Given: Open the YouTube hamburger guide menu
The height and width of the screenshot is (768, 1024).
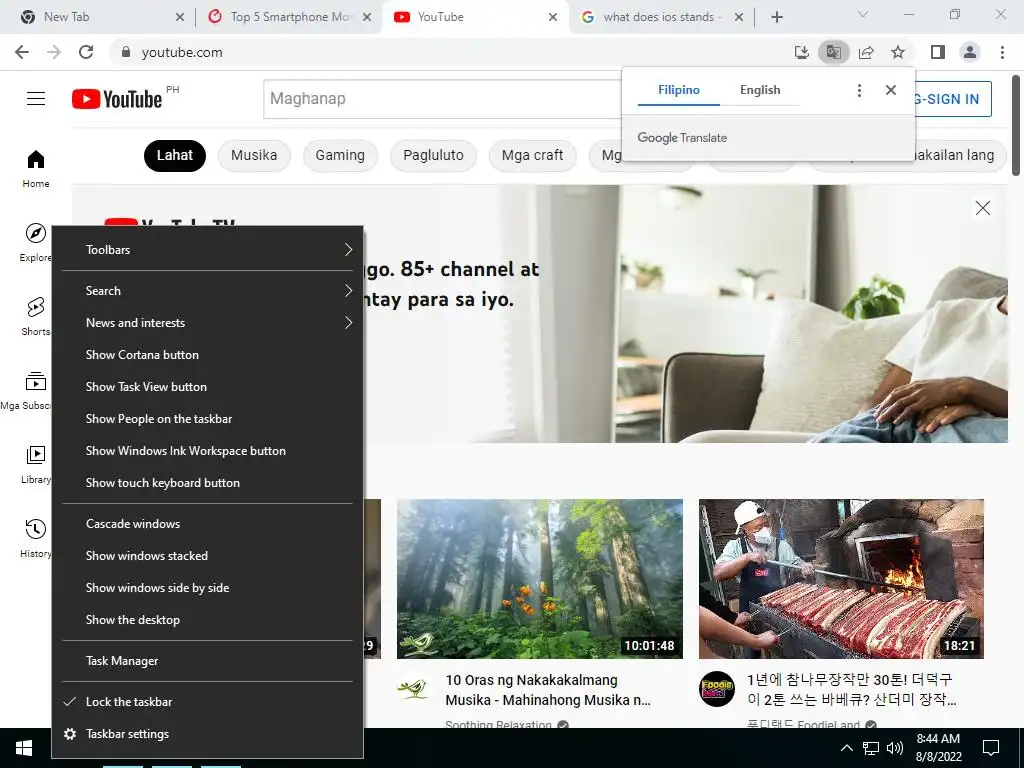Looking at the screenshot, I should 36,99.
